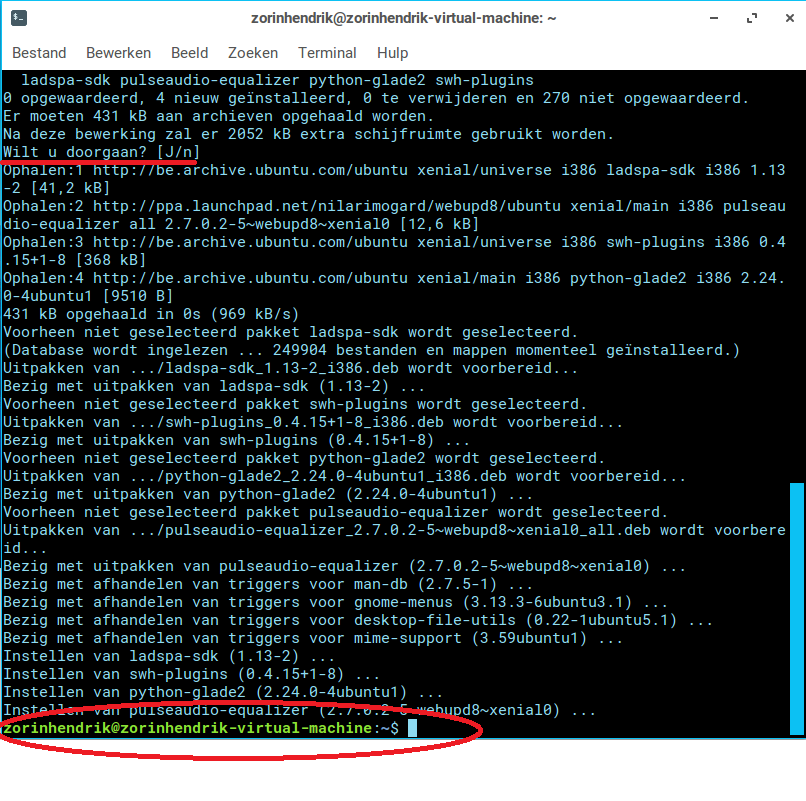Minimize the terminal window
806x801 pixels.
(714, 19)
